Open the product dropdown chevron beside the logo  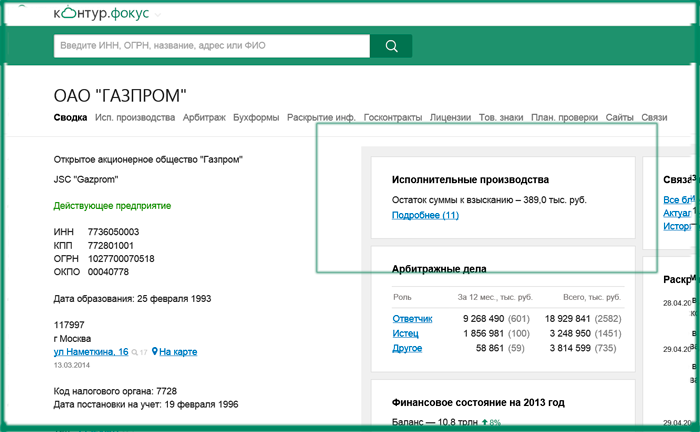158,15
